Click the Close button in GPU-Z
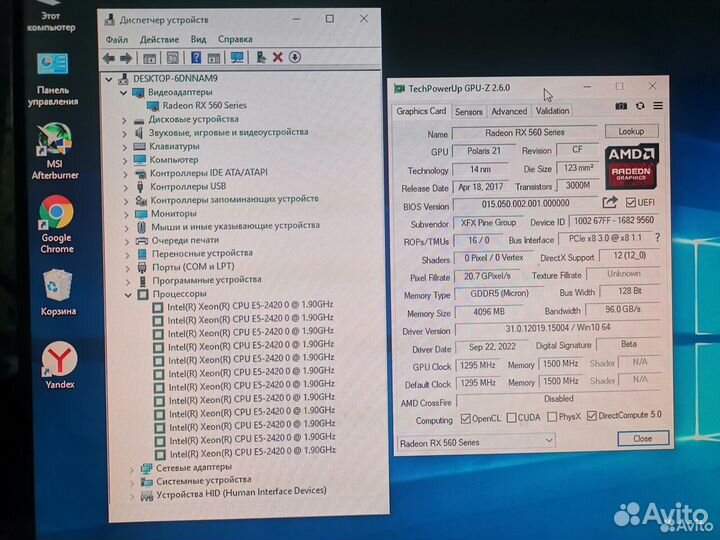 coord(642,438)
